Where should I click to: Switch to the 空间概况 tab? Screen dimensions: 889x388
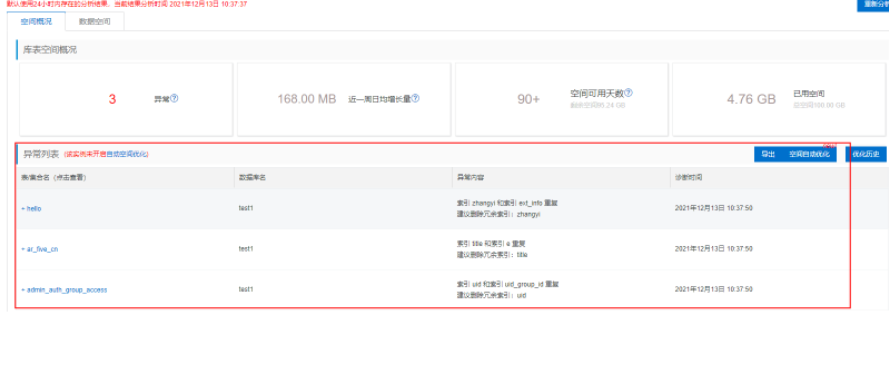click(36, 22)
